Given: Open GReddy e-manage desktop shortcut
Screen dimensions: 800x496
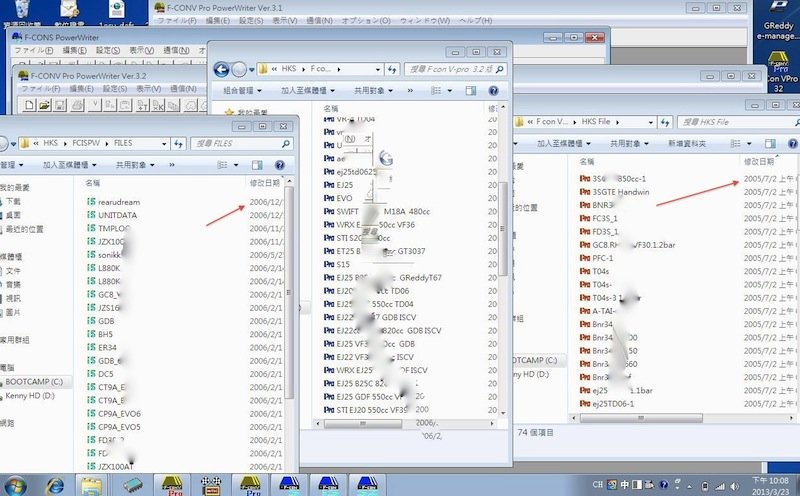Looking at the screenshot, I should 778,20.
